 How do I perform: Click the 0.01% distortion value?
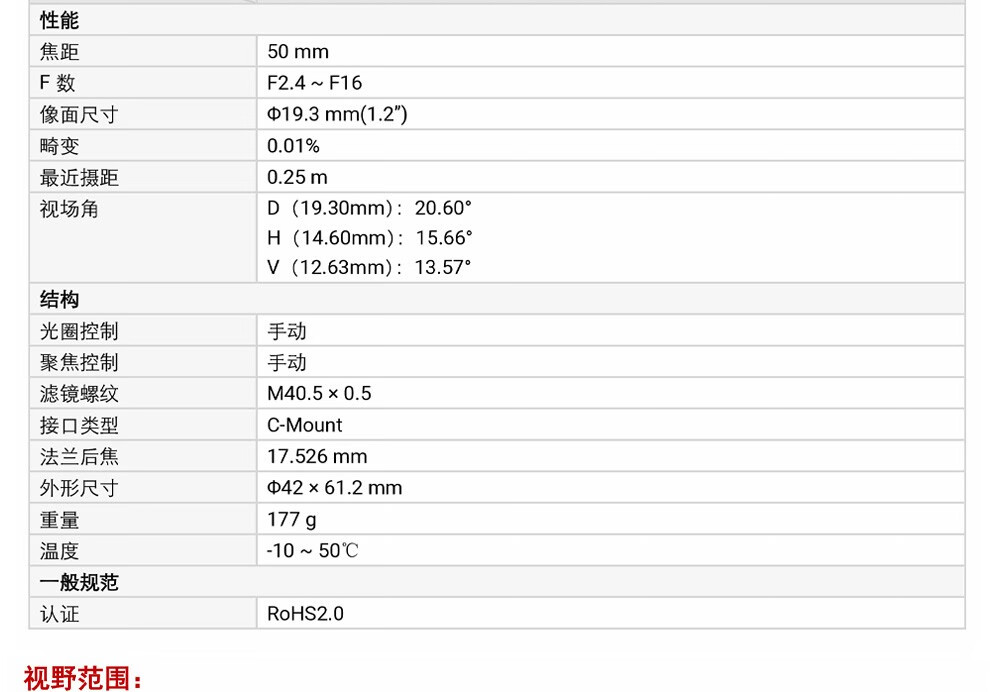[x=293, y=146]
